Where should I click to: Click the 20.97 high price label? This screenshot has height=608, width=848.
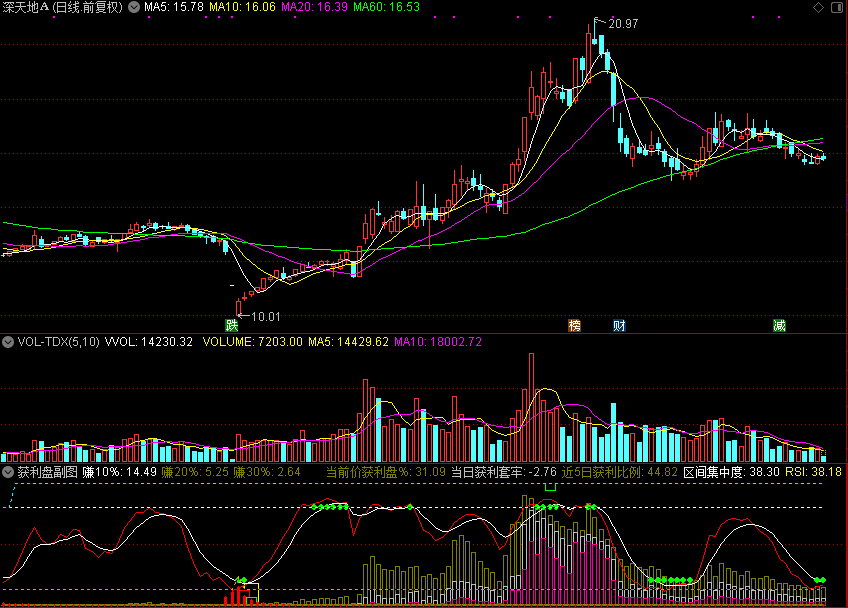pos(623,24)
